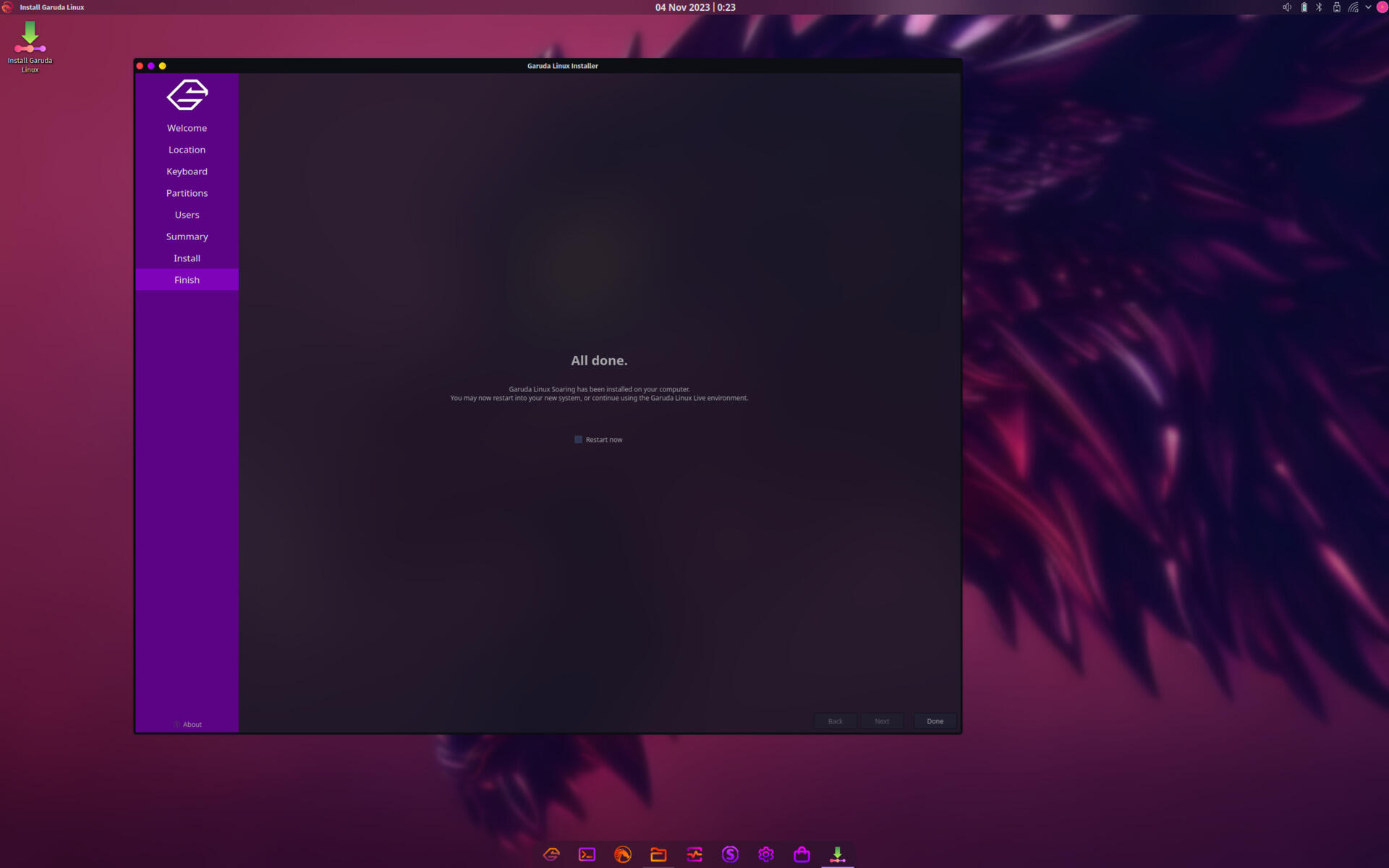This screenshot has height=868, width=1389.
Task: Click the yellow window control button
Action: point(163,66)
